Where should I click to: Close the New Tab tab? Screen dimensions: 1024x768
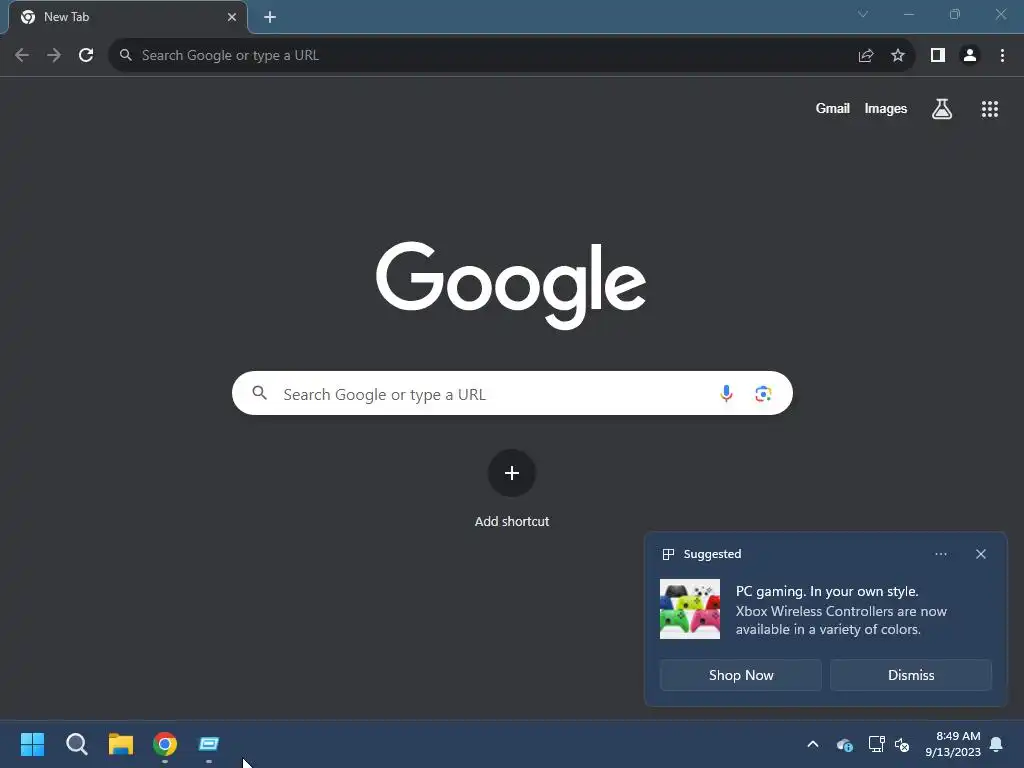[x=232, y=17]
